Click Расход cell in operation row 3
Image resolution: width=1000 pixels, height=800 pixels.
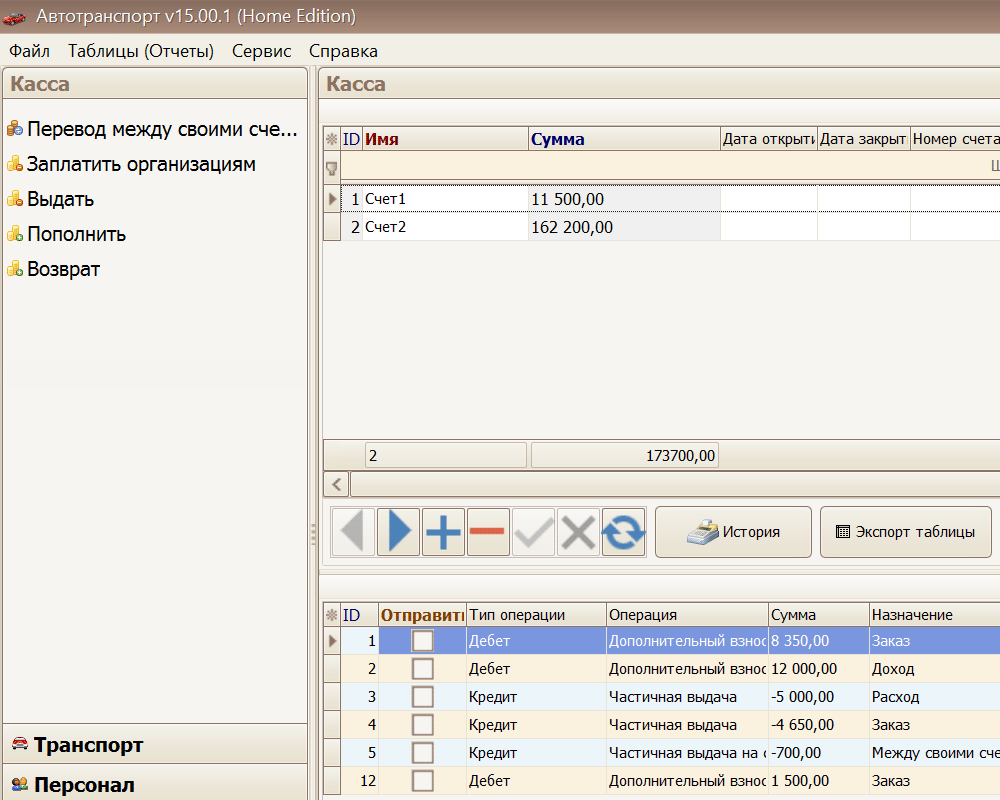coord(935,697)
